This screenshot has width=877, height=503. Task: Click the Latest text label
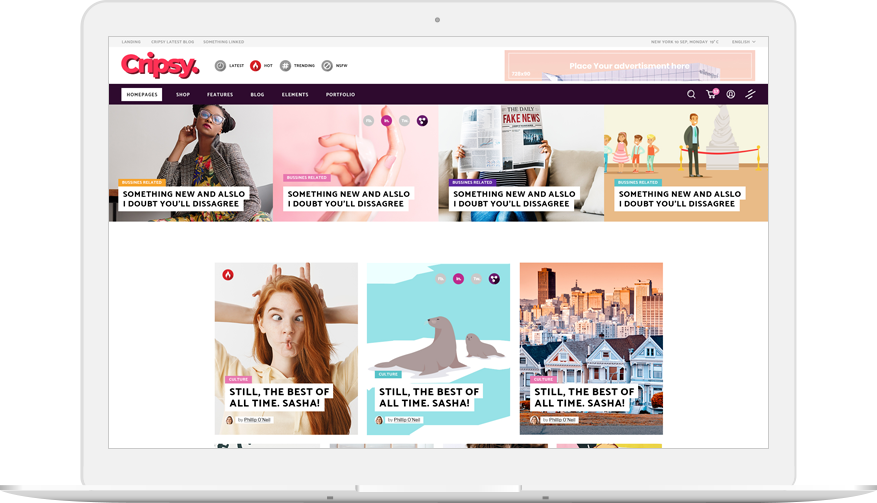point(237,65)
